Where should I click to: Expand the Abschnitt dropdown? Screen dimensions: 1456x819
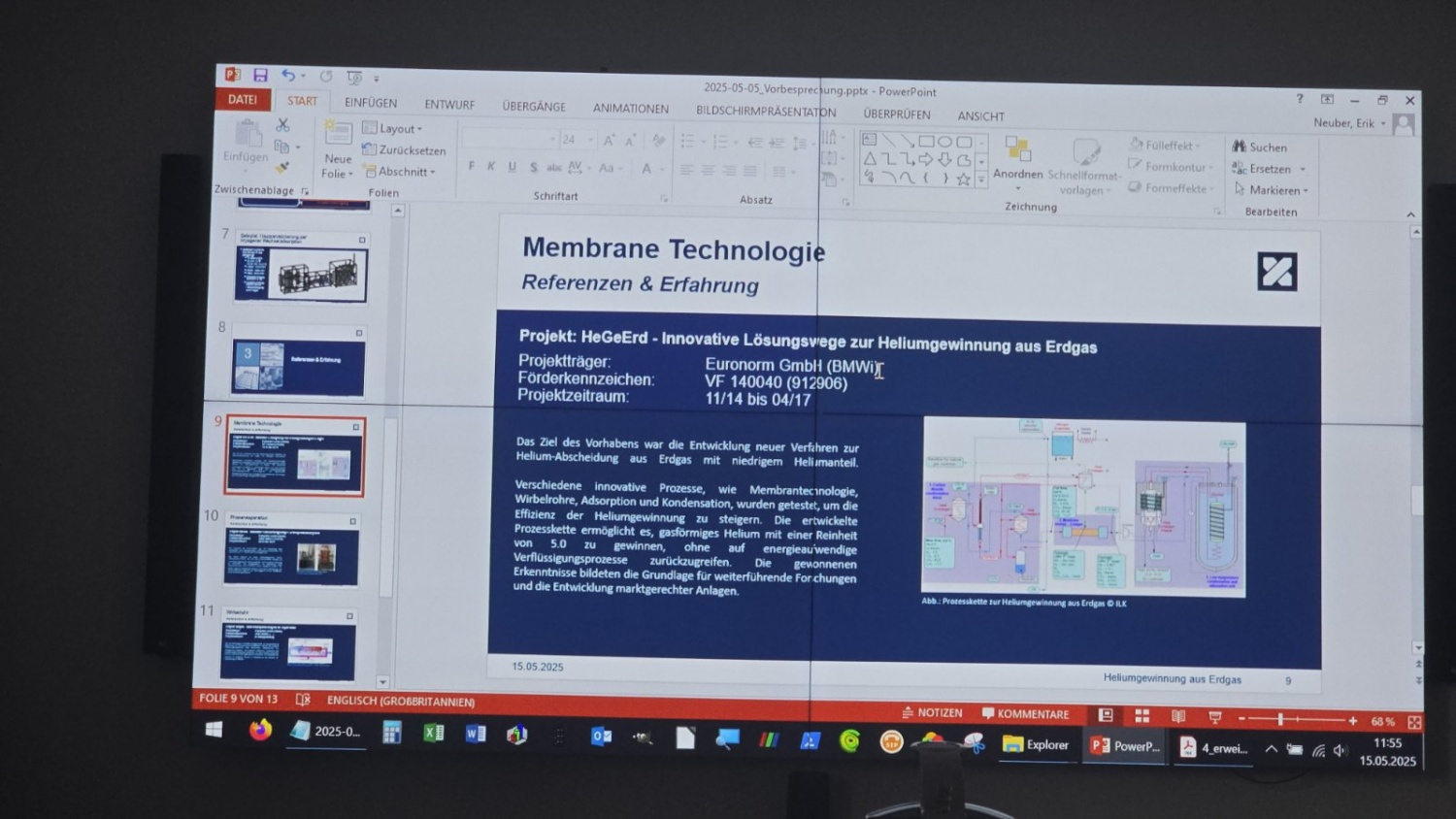pyautogui.click(x=400, y=172)
